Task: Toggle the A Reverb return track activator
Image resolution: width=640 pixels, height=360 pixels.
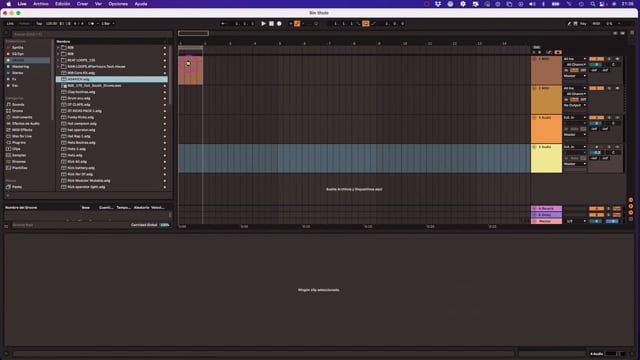Action: pyautogui.click(x=596, y=209)
